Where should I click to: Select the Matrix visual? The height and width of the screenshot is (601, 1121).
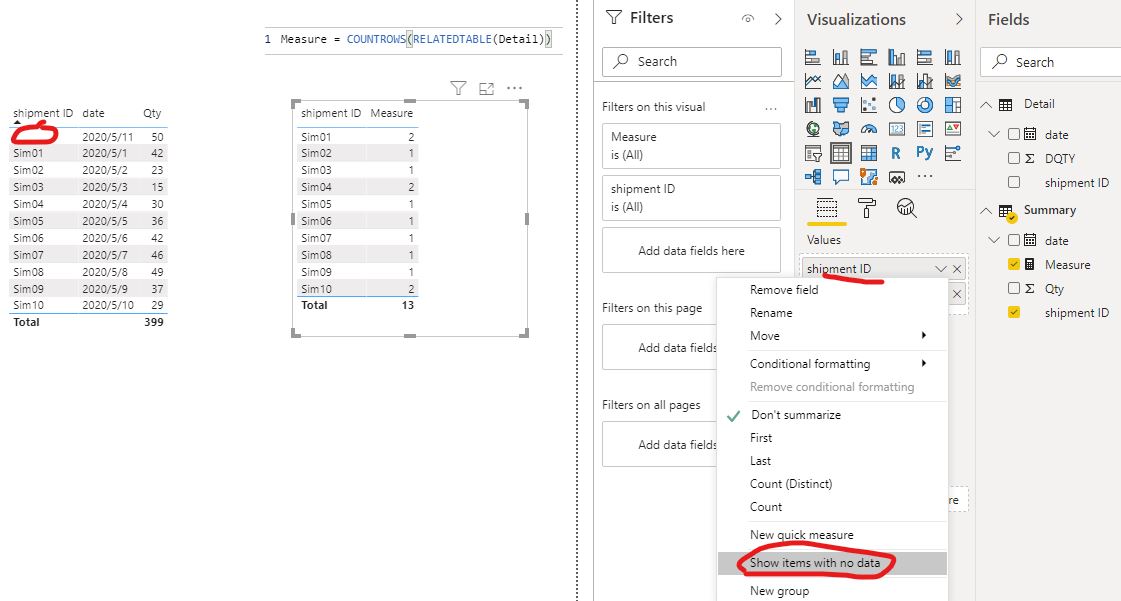click(x=869, y=153)
